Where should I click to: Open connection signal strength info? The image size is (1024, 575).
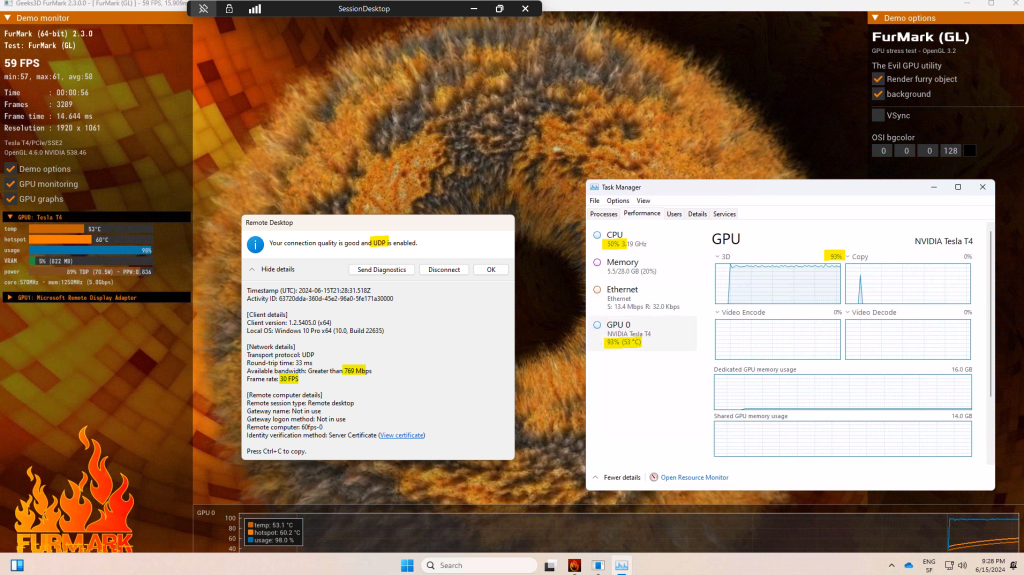pyautogui.click(x=255, y=9)
